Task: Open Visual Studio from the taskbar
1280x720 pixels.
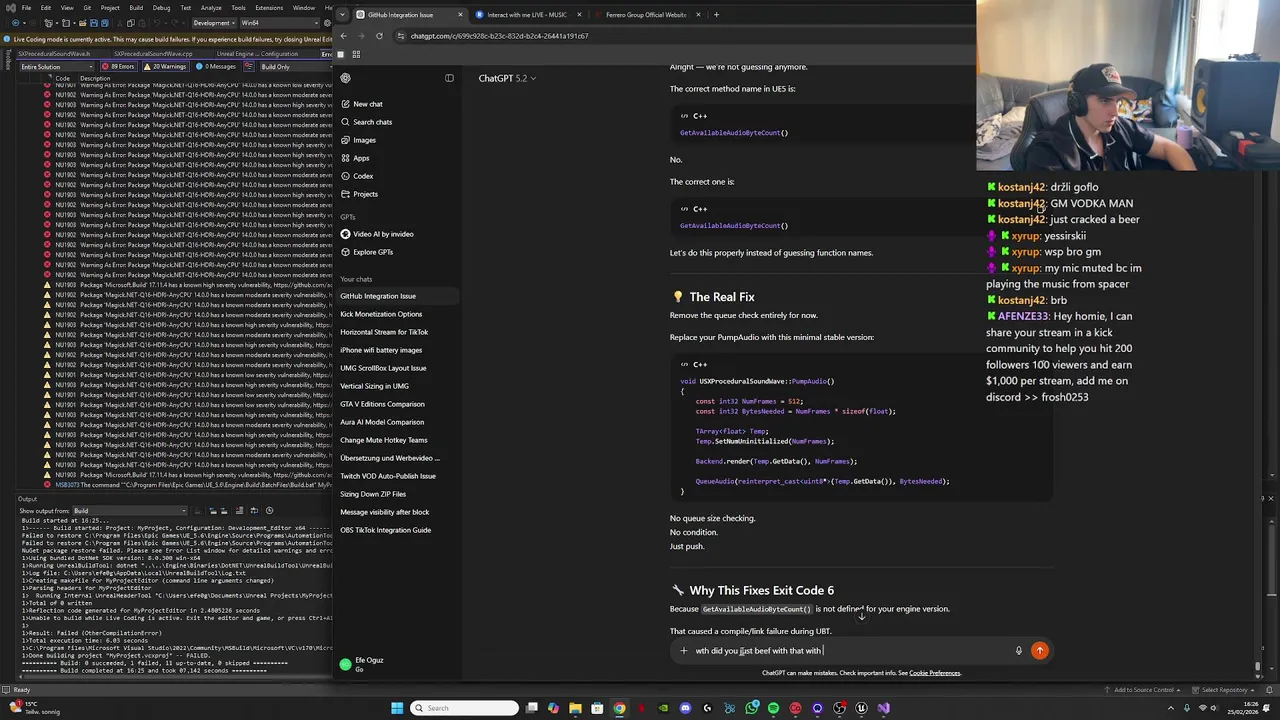Action: click(883, 708)
